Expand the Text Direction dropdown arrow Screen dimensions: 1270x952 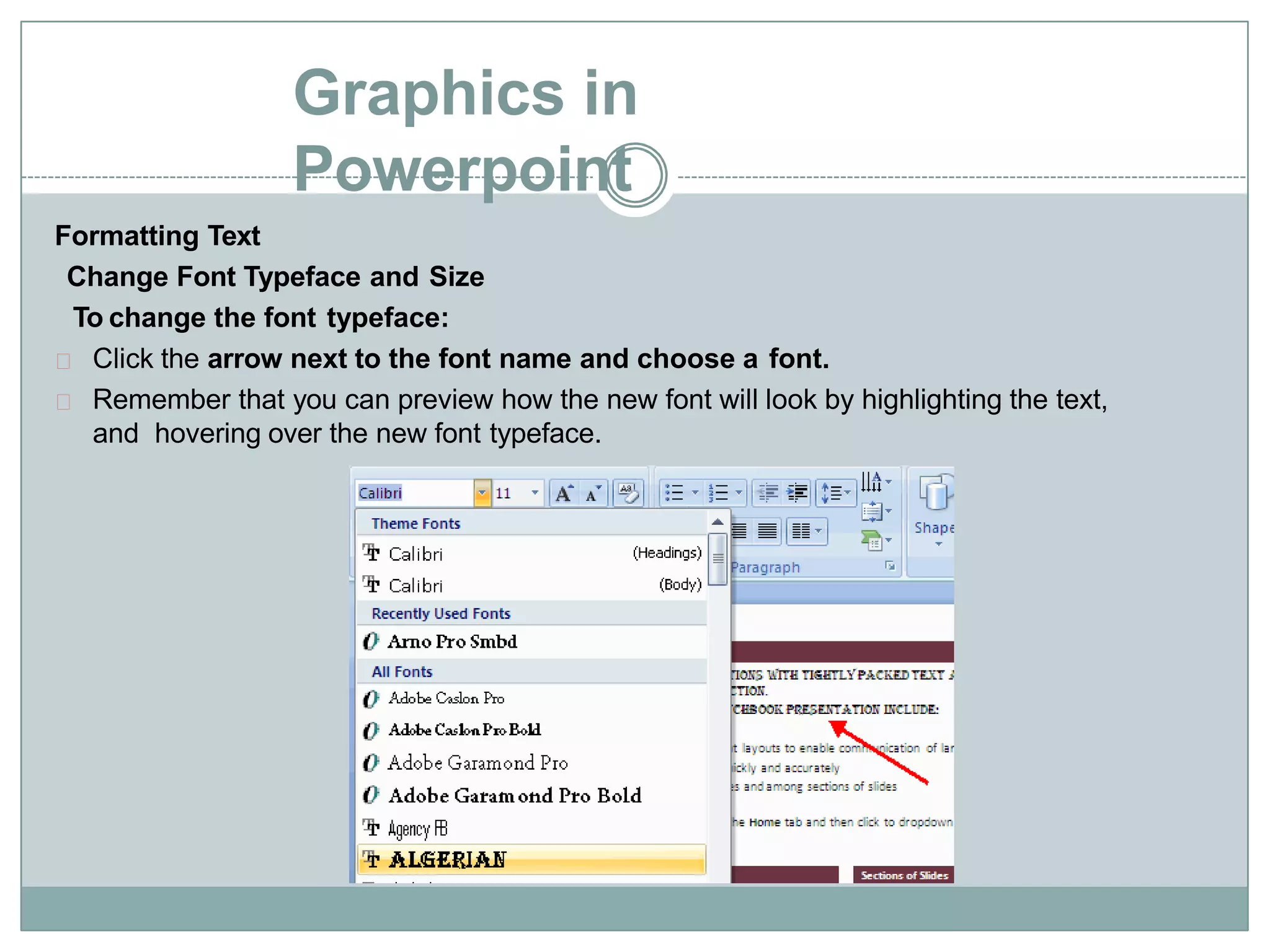click(x=889, y=482)
